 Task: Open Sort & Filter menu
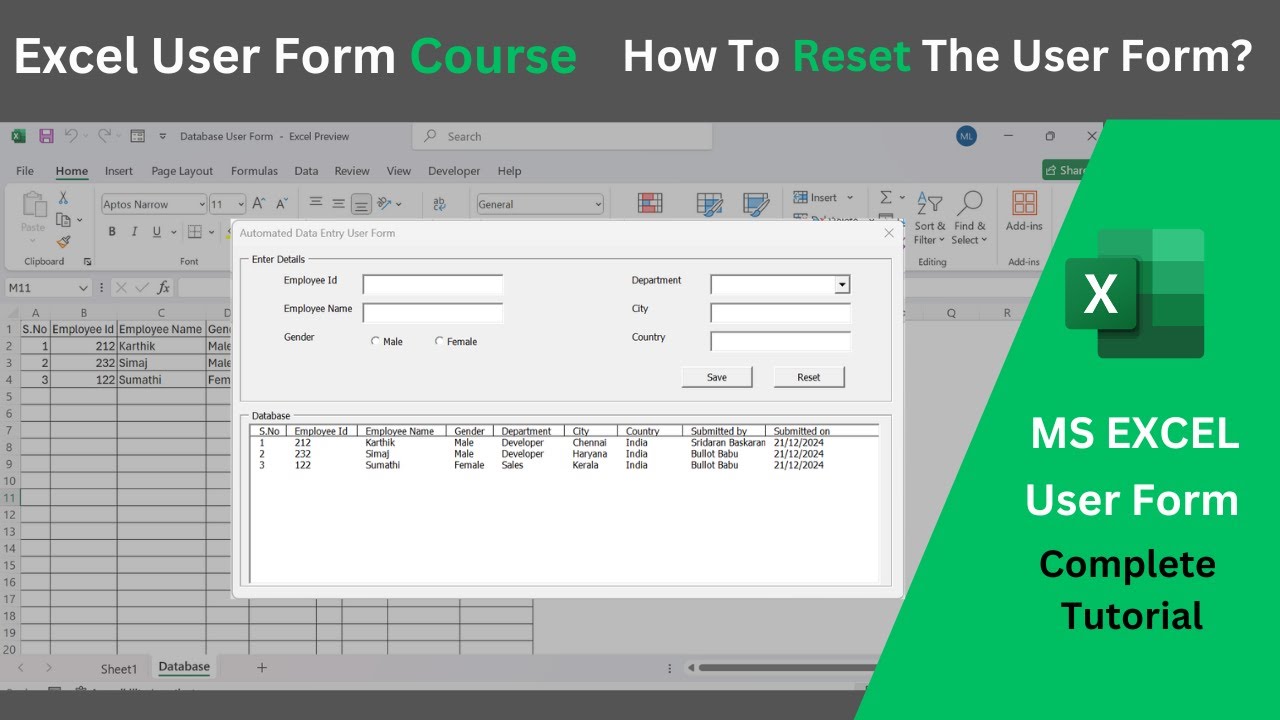[x=929, y=219]
